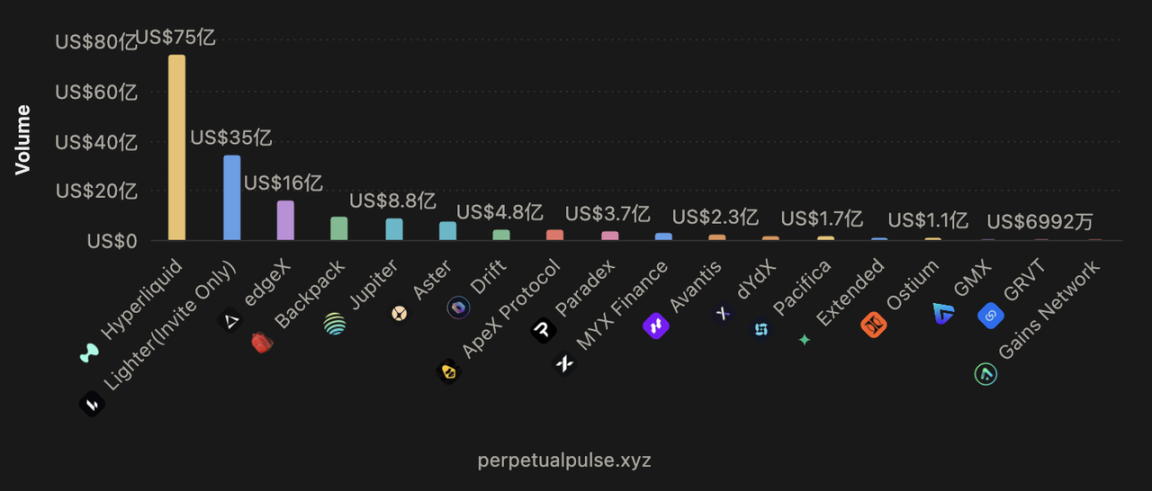Select the purple MYX Finance logo

656,325
